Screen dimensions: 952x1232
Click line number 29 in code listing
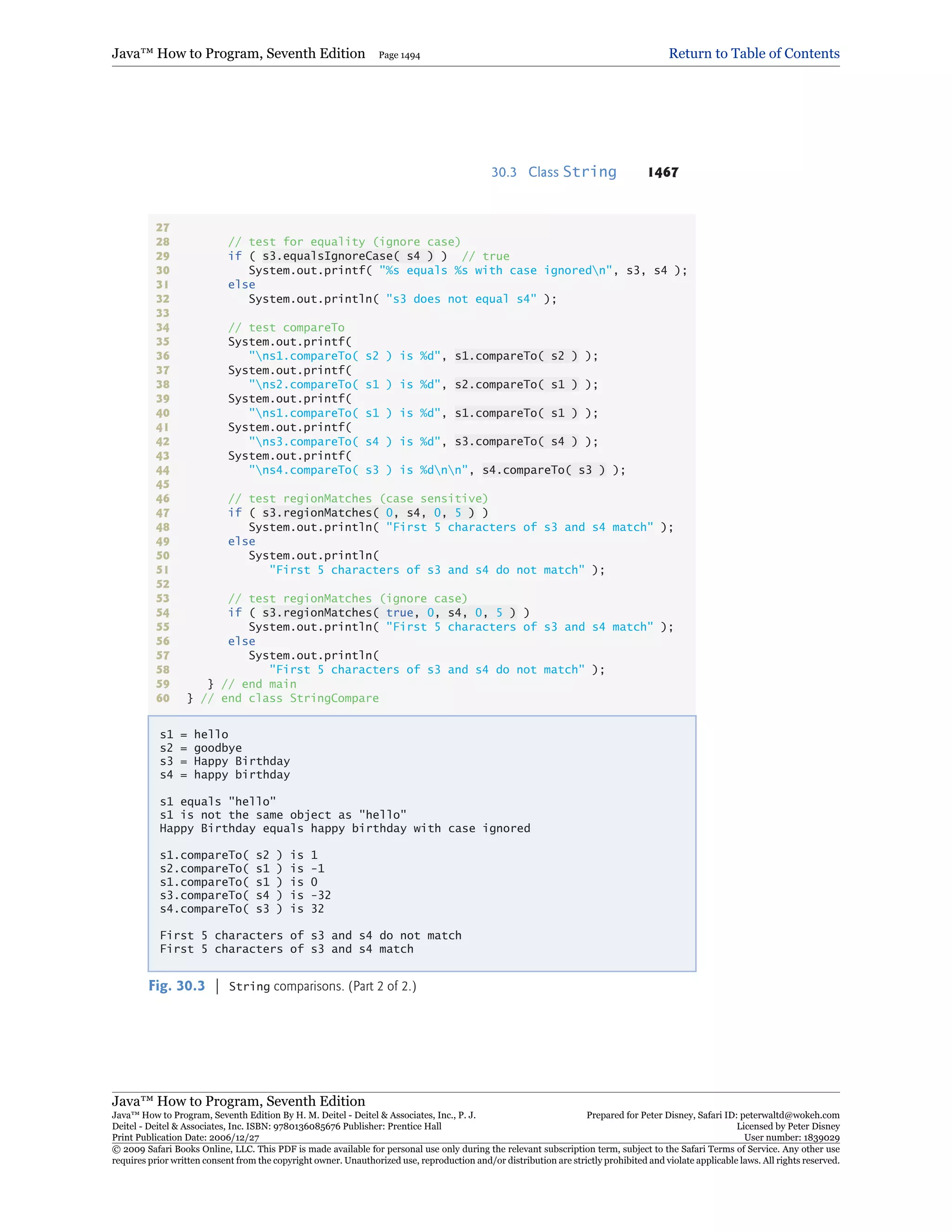[x=162, y=256]
